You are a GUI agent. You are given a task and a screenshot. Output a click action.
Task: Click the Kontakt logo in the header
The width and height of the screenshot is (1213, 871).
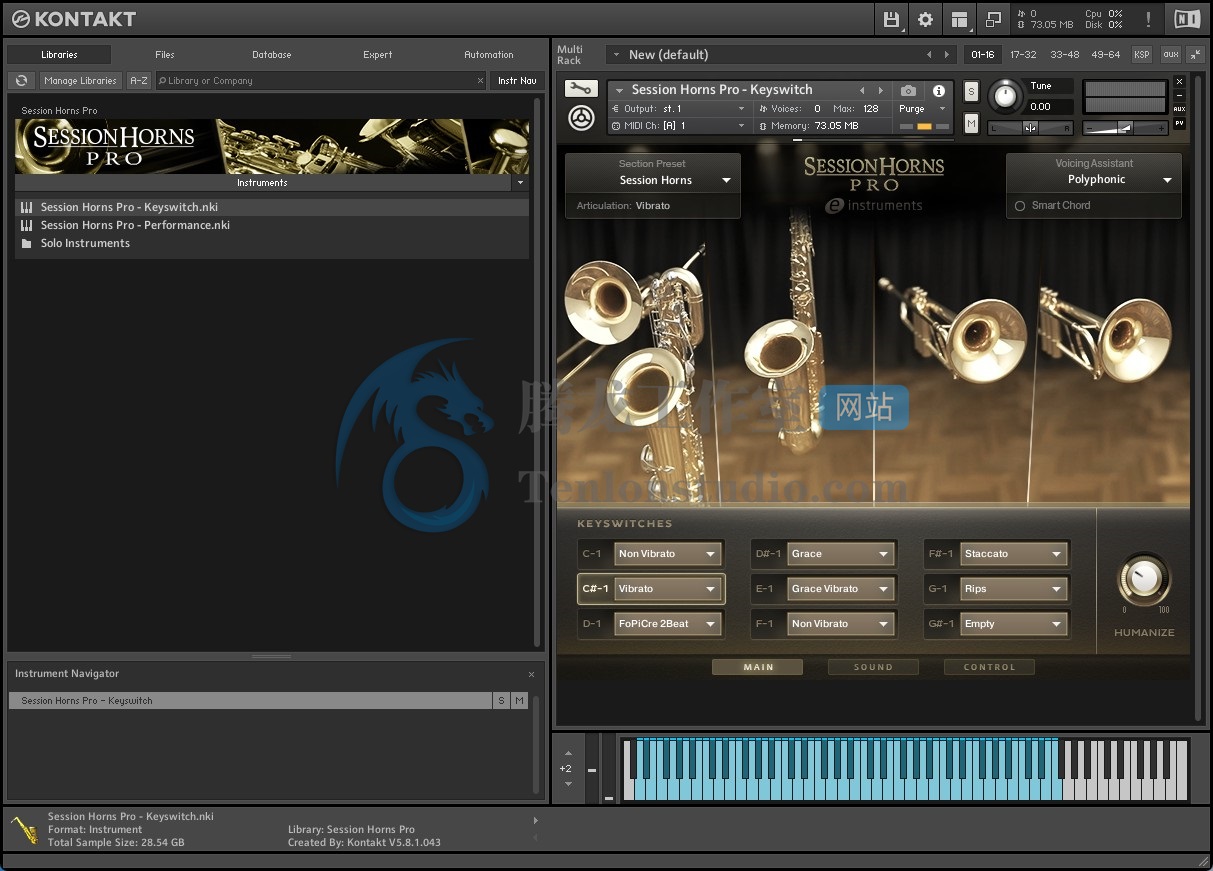point(74,19)
